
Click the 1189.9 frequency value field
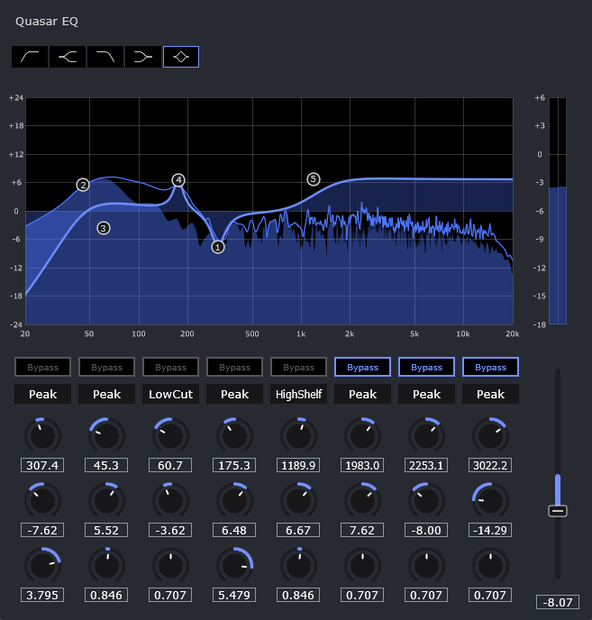298,465
